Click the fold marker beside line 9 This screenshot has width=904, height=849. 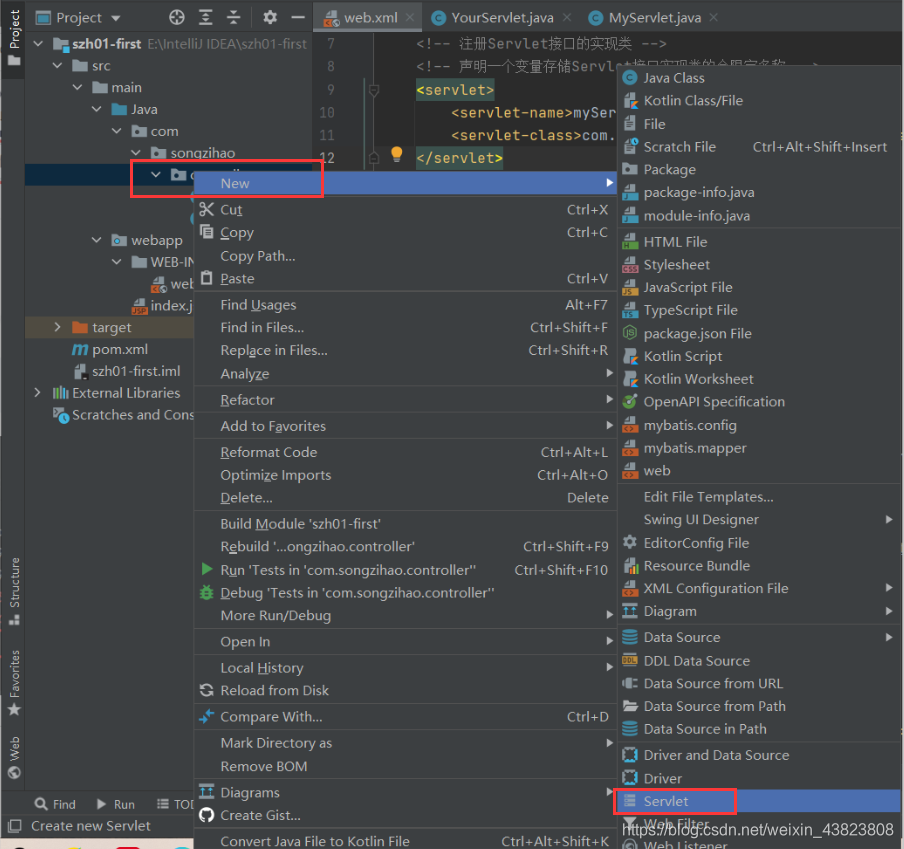(374, 90)
